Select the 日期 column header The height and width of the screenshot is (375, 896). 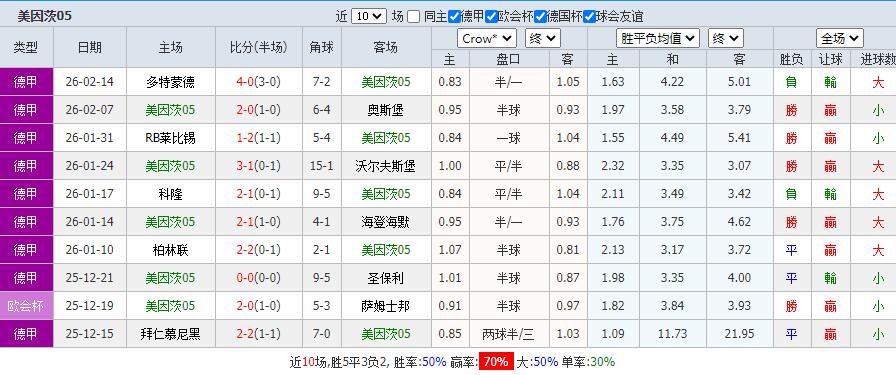(90, 47)
